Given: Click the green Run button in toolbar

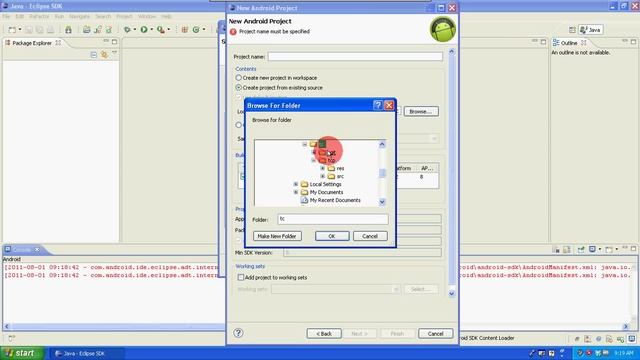Looking at the screenshot, I should 144,30.
